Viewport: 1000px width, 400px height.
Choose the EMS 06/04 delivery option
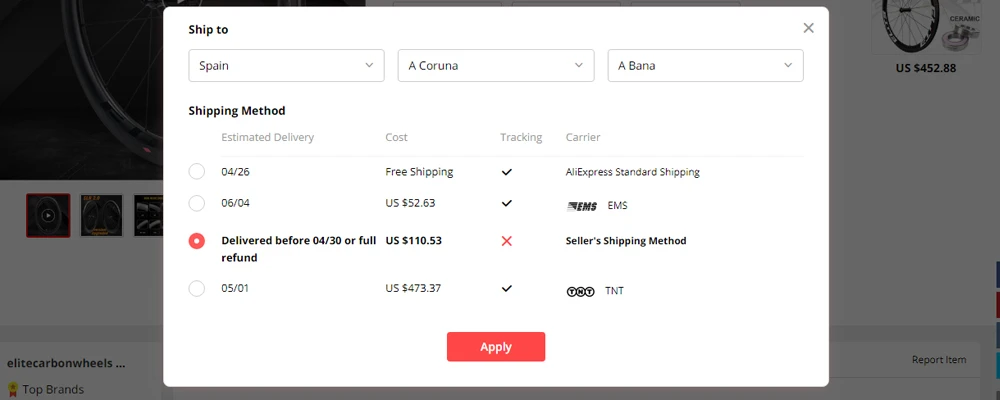pos(197,203)
